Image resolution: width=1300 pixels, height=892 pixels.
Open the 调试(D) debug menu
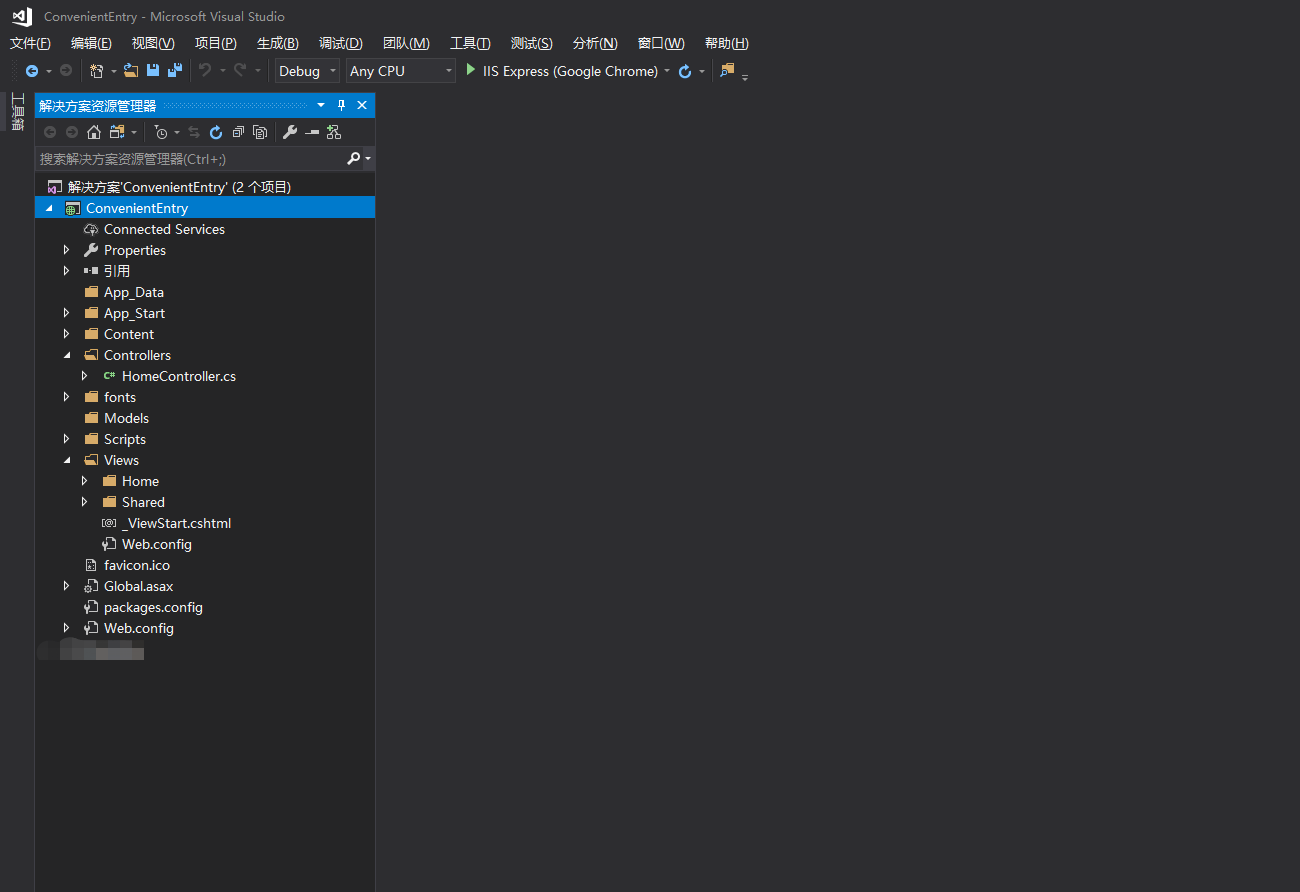341,43
